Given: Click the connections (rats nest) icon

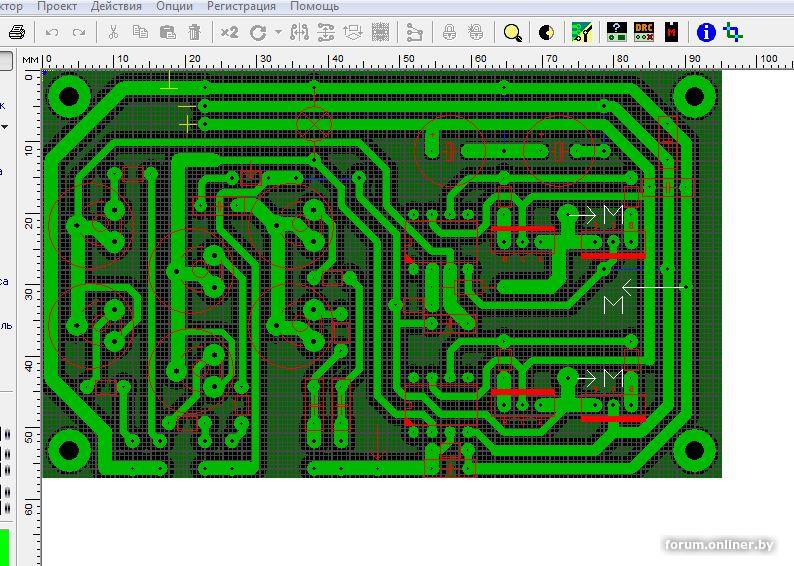Looking at the screenshot, I should (414, 32).
